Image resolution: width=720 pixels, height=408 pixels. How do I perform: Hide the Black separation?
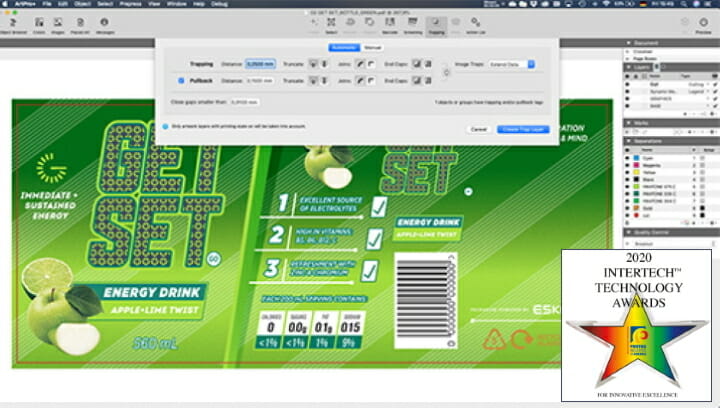pyautogui.click(x=627, y=179)
